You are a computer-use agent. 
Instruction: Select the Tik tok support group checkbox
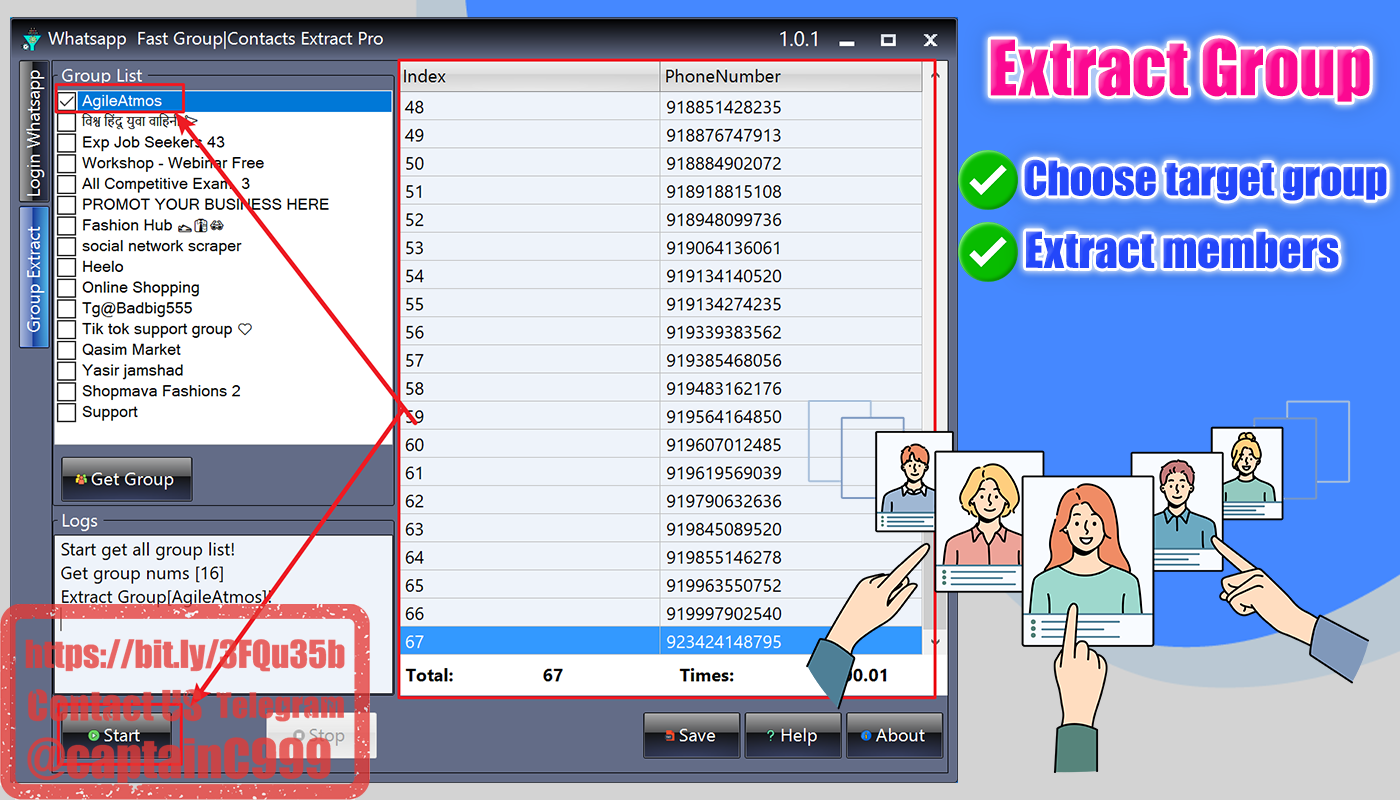67,329
